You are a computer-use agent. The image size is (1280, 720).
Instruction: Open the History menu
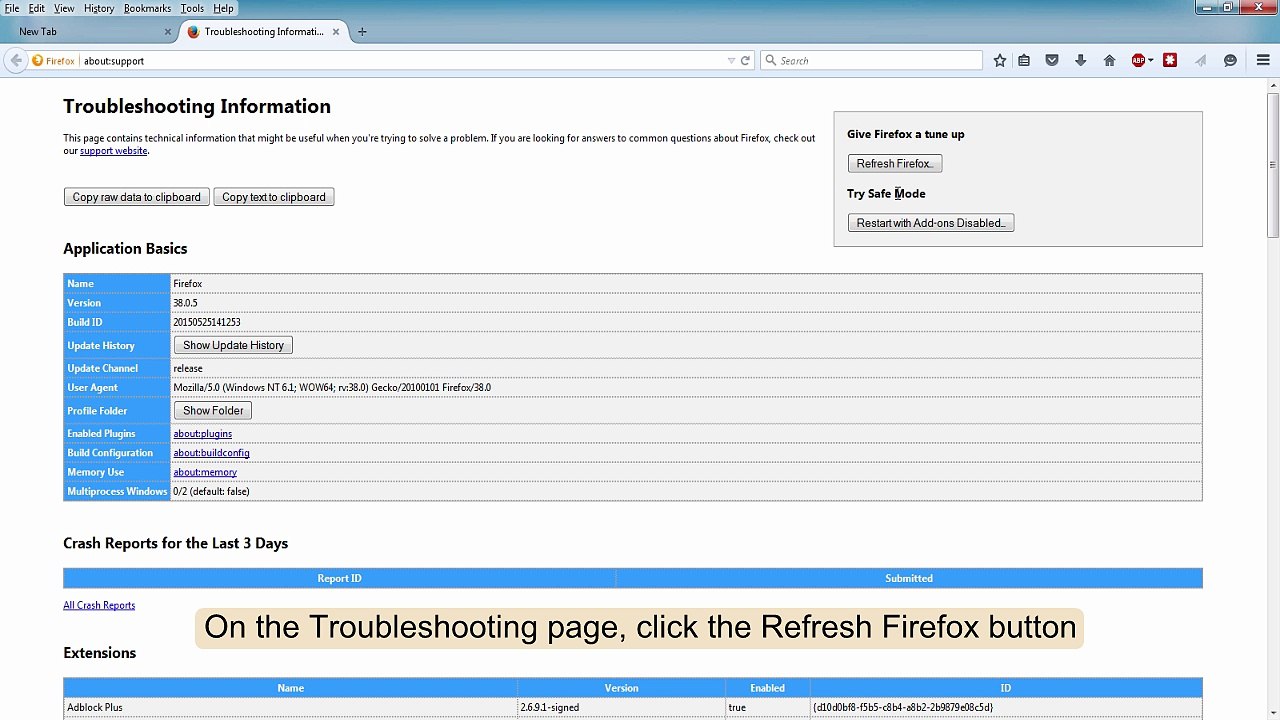[99, 8]
